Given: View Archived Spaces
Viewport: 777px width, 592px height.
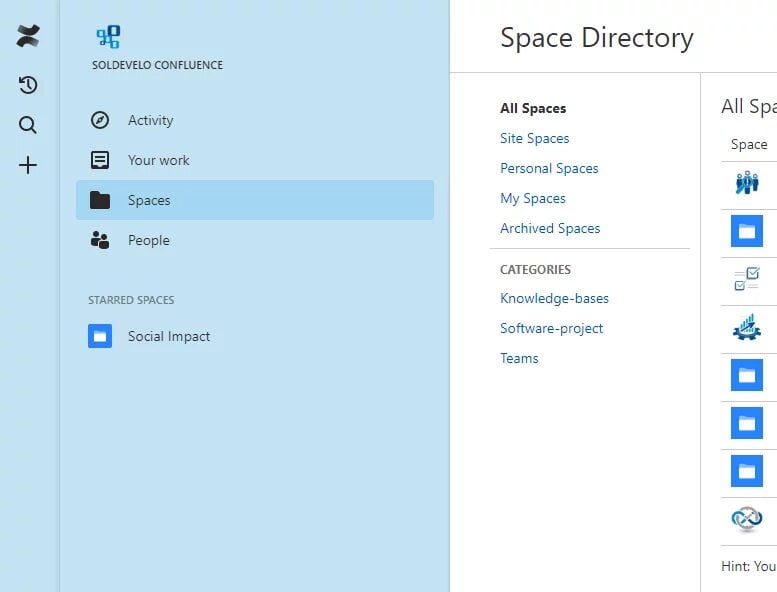Looking at the screenshot, I should coord(550,228).
